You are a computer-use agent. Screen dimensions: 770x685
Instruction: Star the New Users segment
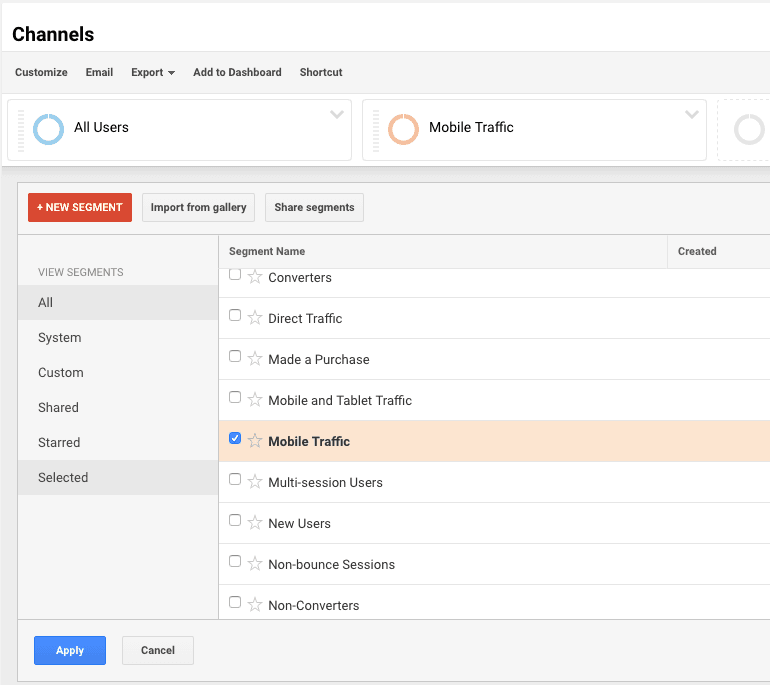[255, 523]
